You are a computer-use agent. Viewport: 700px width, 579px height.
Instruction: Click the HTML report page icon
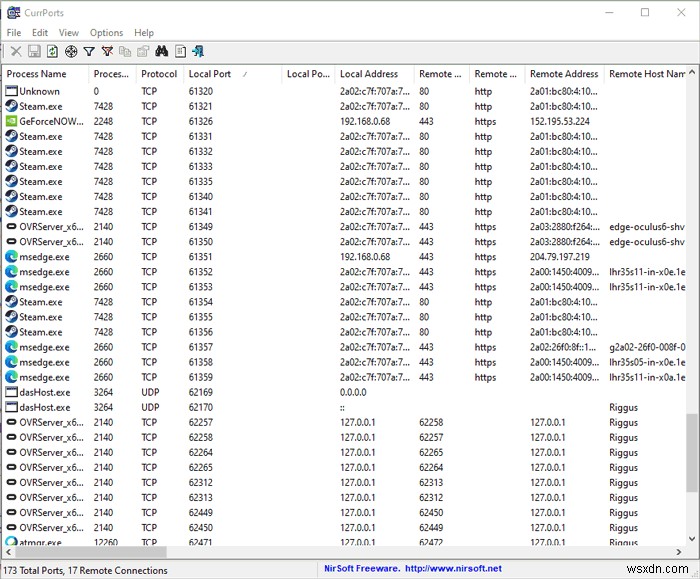click(180, 51)
